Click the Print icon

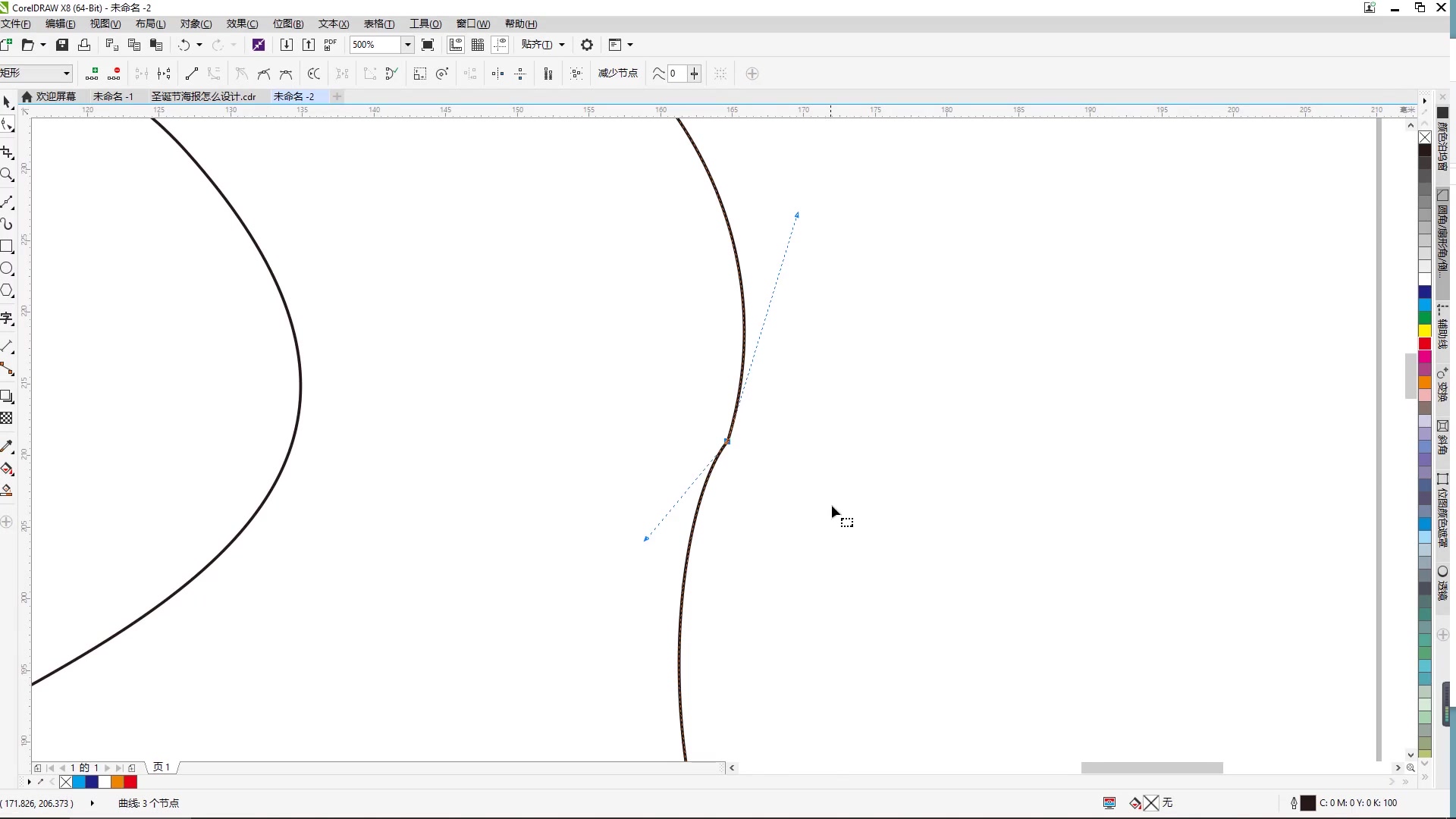84,45
